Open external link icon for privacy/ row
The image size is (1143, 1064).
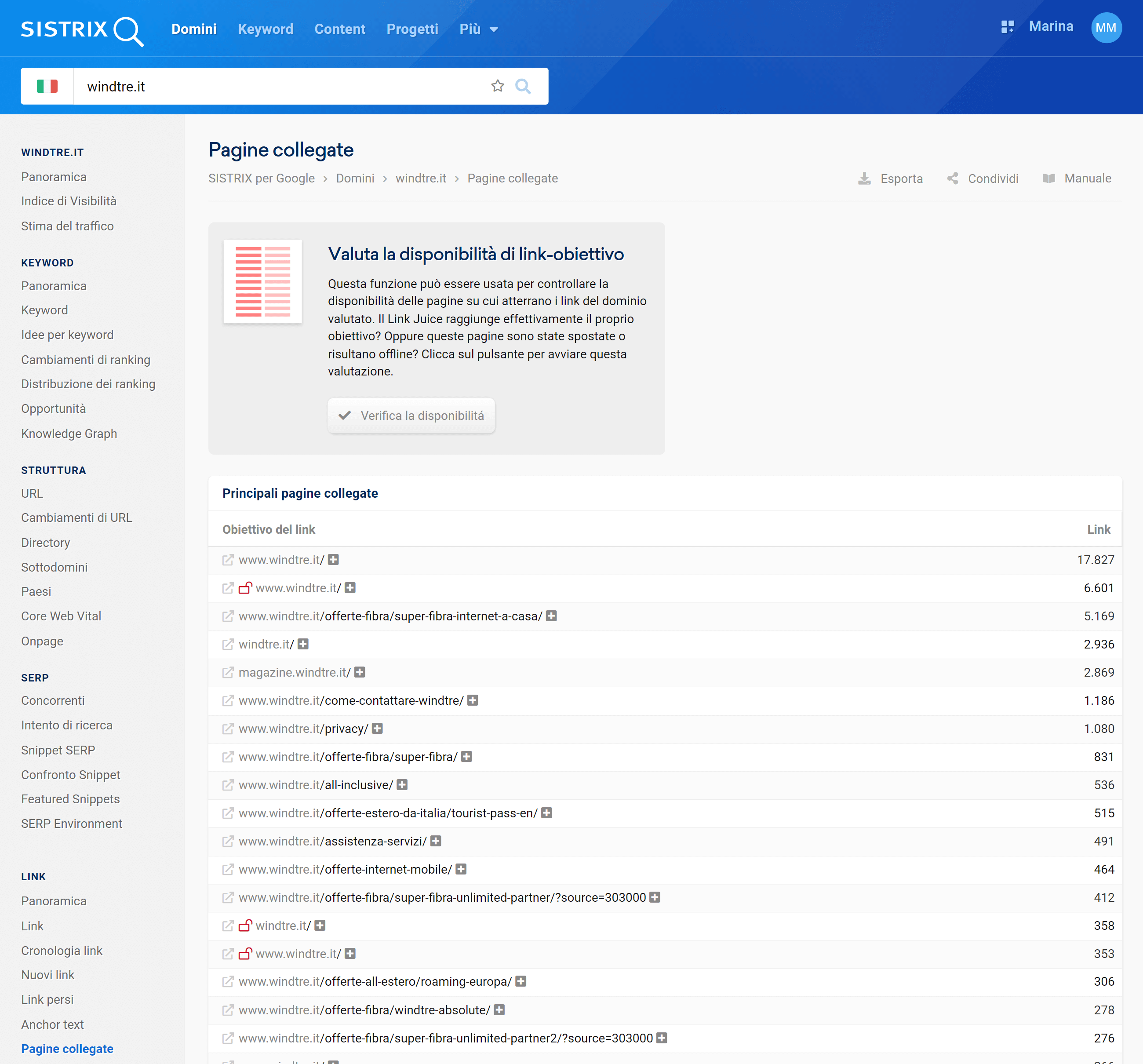(228, 729)
